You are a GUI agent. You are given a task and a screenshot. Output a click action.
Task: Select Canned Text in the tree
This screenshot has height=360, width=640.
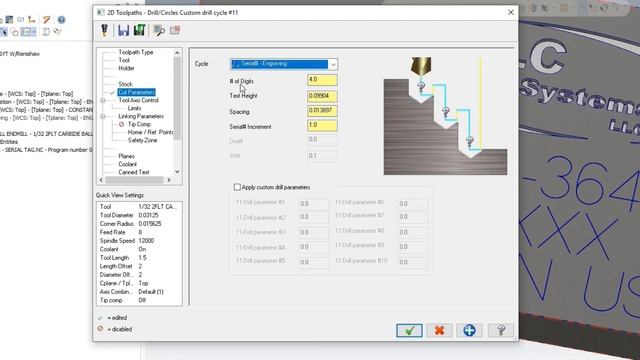click(x=134, y=172)
